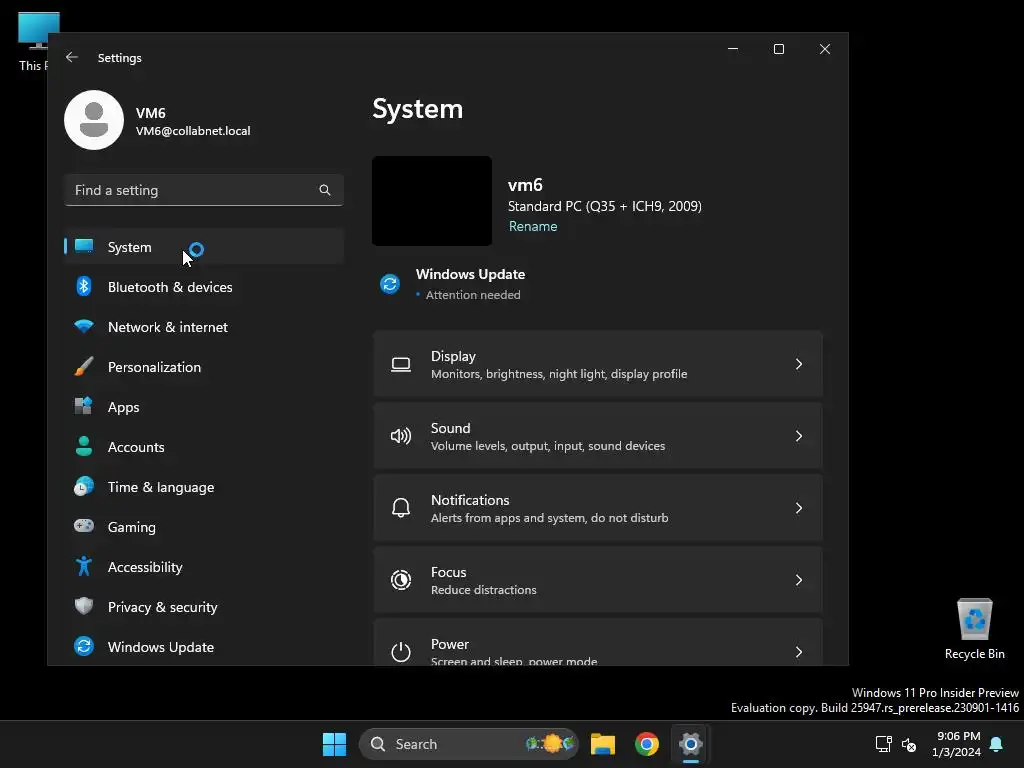Screen dimensions: 1024x768
Task: Click the Focus circular icon
Action: click(x=401, y=580)
